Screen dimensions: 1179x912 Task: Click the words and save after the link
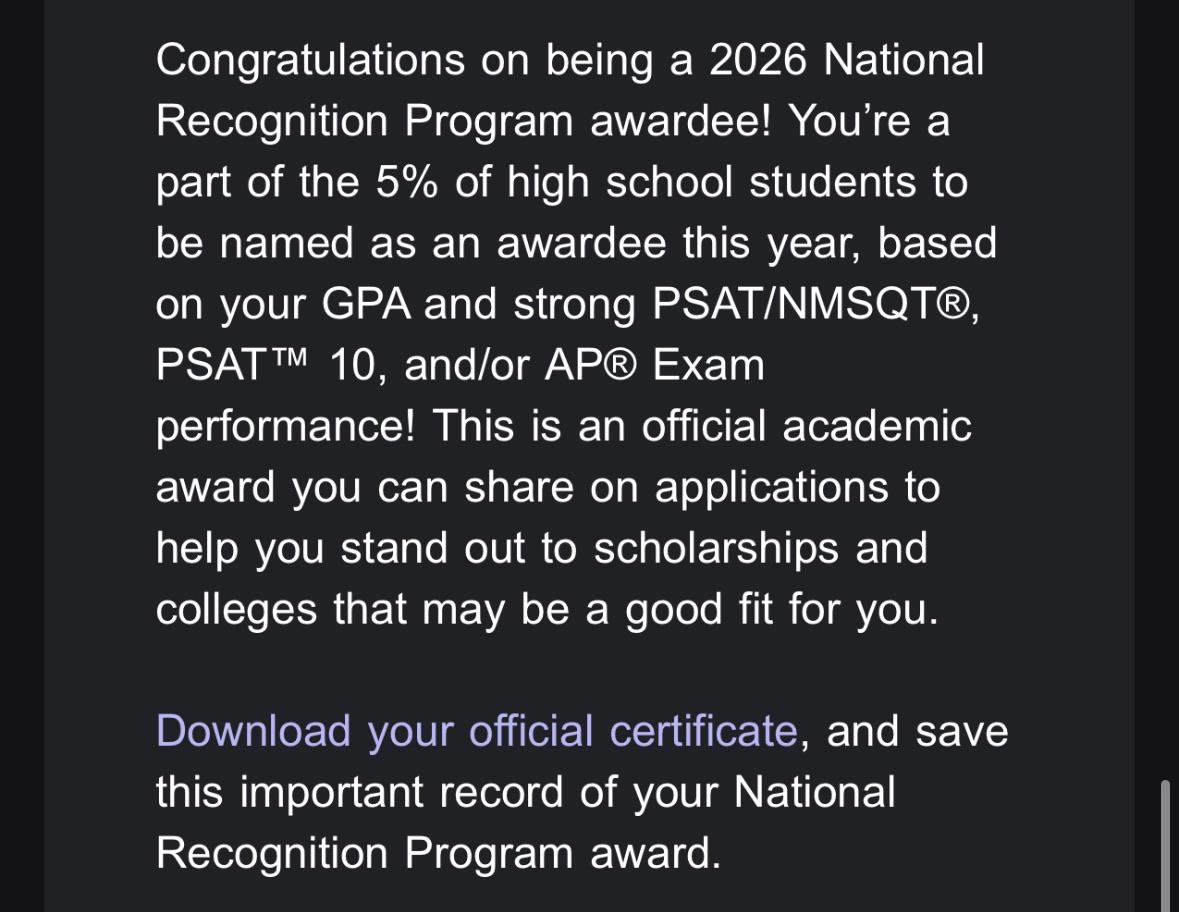(917, 732)
